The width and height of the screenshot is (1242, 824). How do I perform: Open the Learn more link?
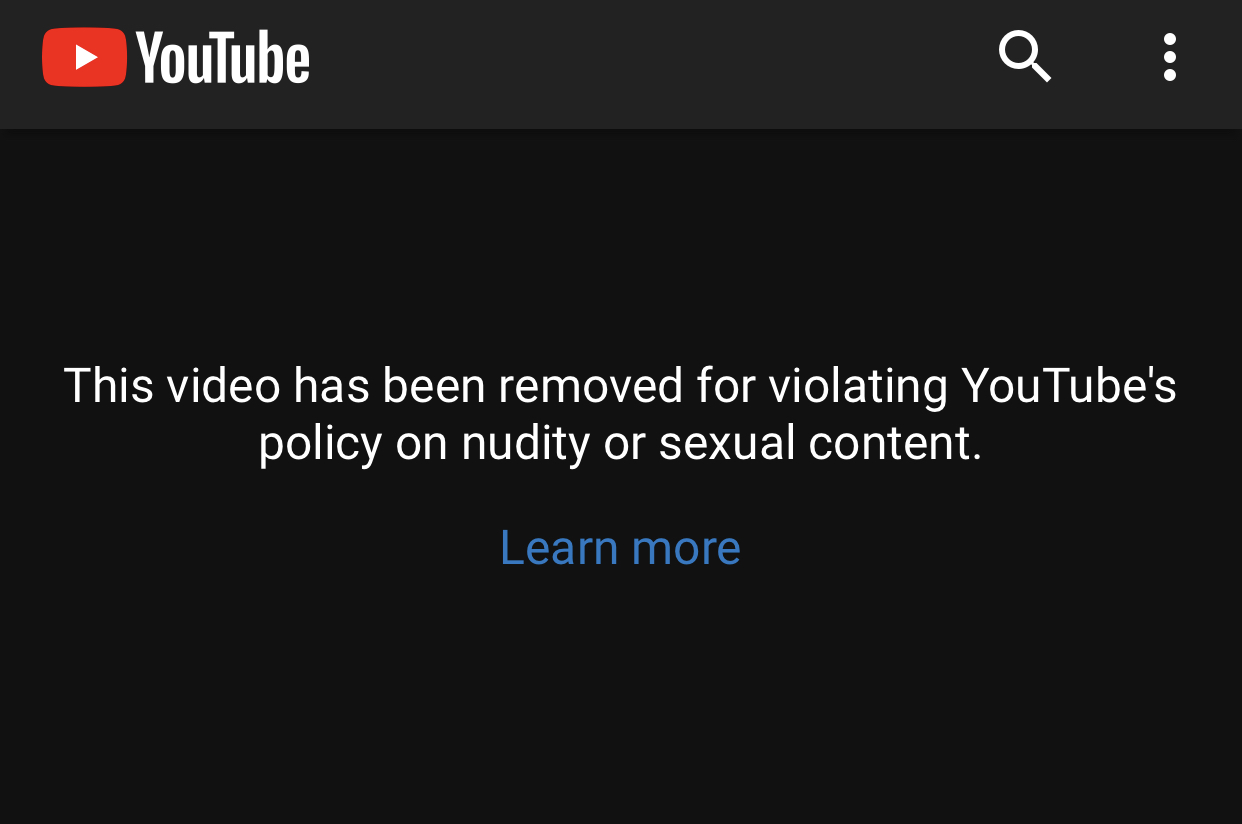(620, 547)
